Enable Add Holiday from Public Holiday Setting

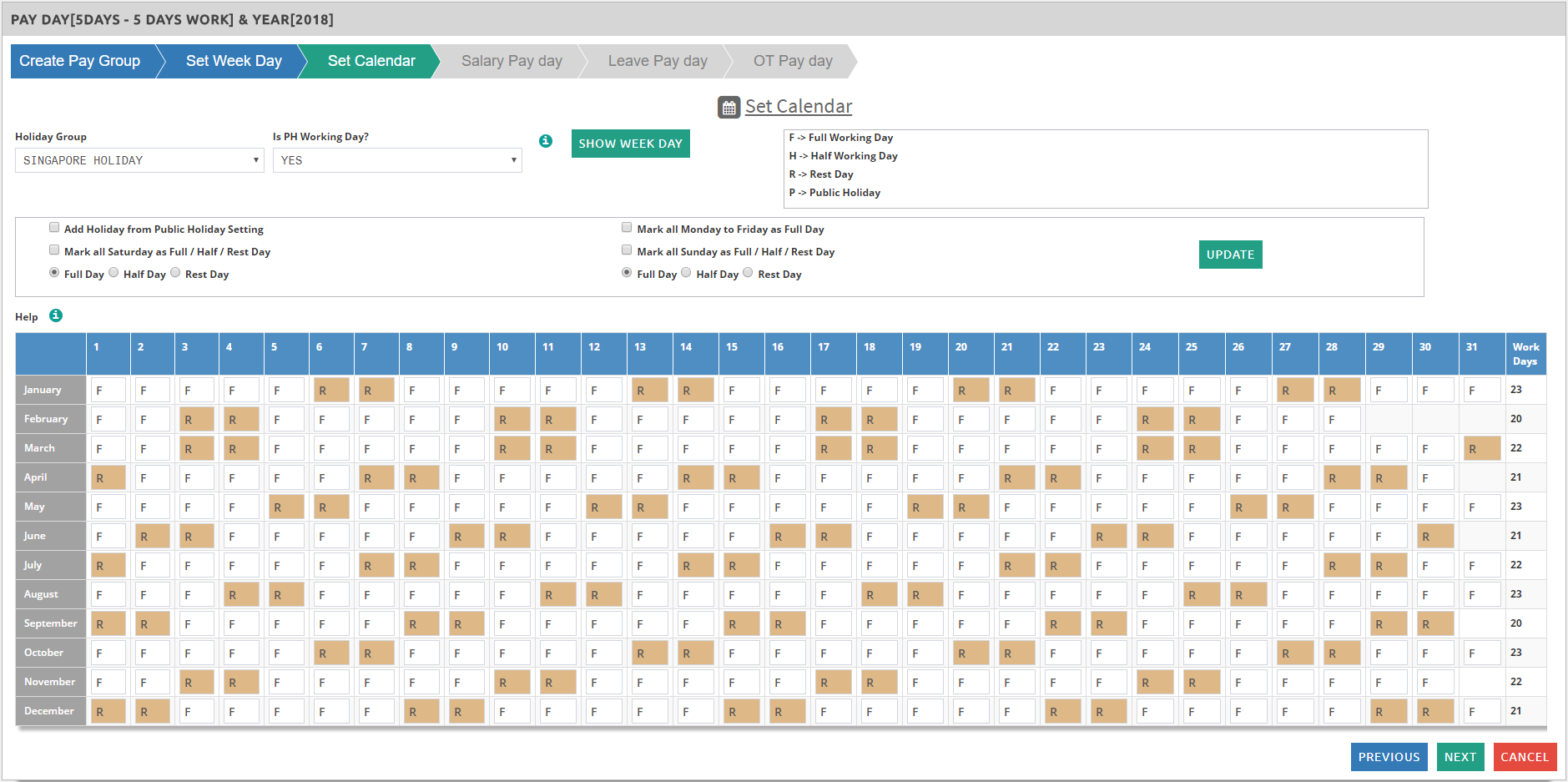(x=54, y=228)
